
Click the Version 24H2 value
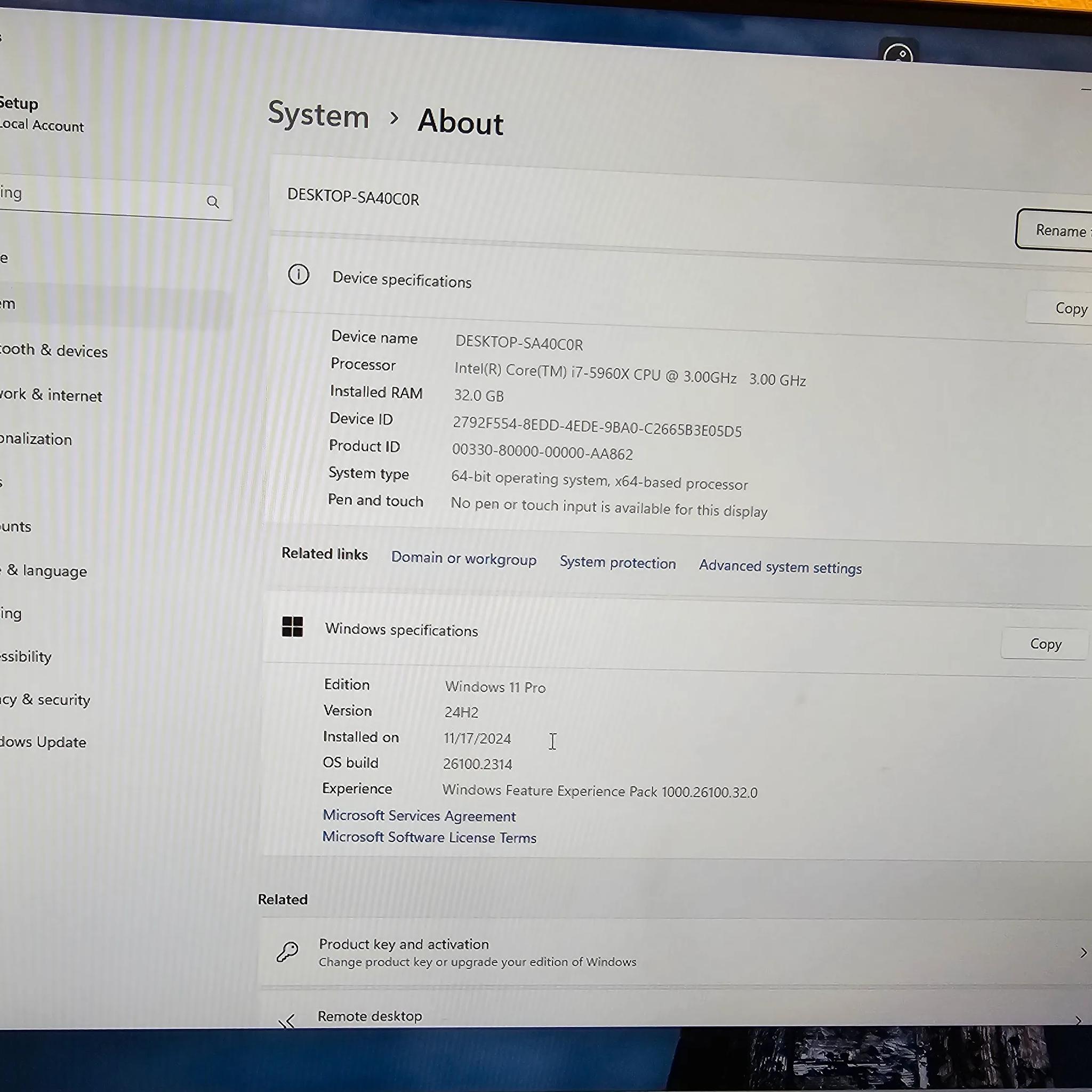pyautogui.click(x=461, y=712)
